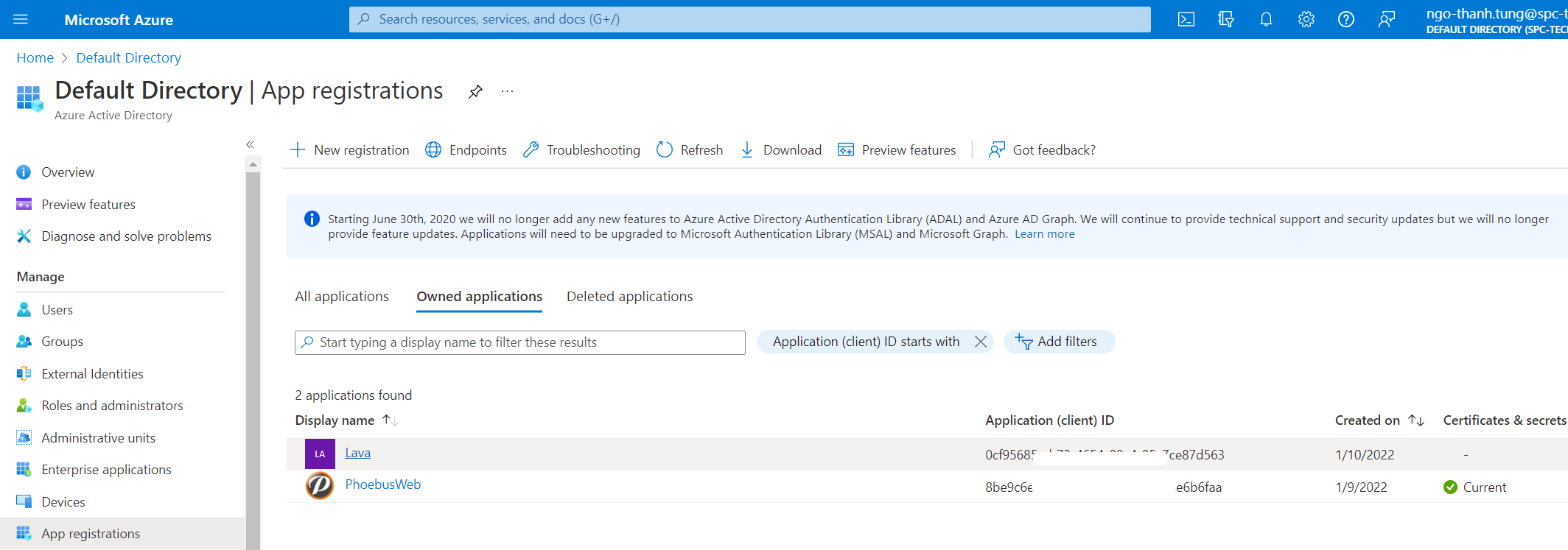Open the portal hamburger menu
The image size is (1568, 550).
[21, 19]
